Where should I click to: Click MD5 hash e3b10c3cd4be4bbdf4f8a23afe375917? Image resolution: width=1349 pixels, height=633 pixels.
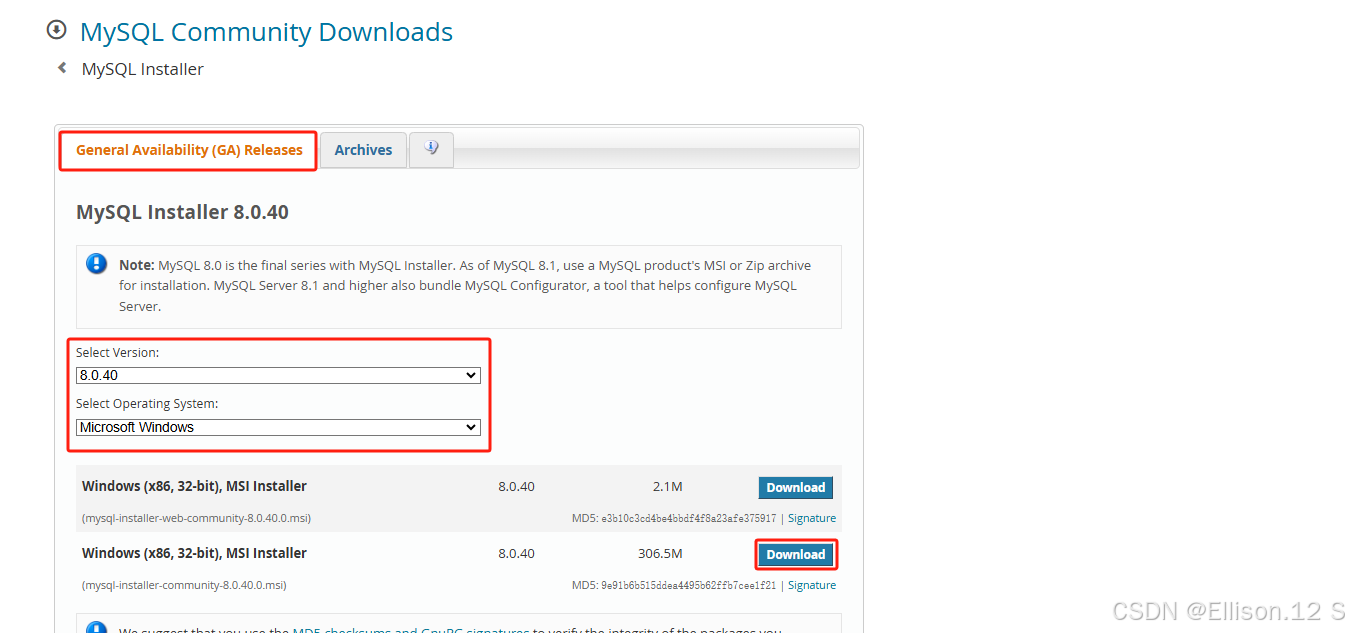(688, 519)
